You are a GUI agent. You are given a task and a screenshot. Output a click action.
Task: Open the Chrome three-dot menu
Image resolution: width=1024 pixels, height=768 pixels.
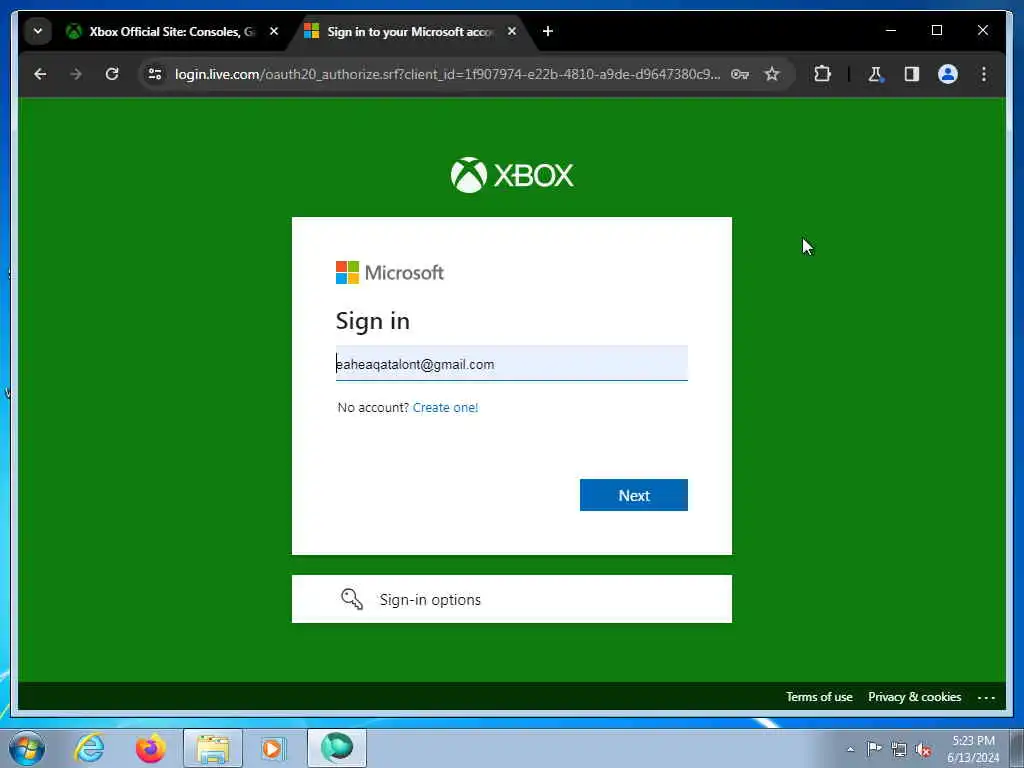tap(984, 74)
